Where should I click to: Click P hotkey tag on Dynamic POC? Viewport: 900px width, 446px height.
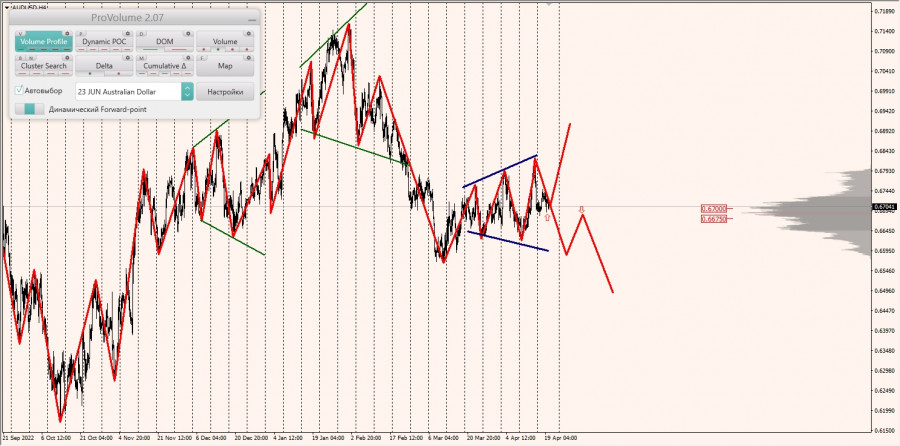tap(81, 34)
